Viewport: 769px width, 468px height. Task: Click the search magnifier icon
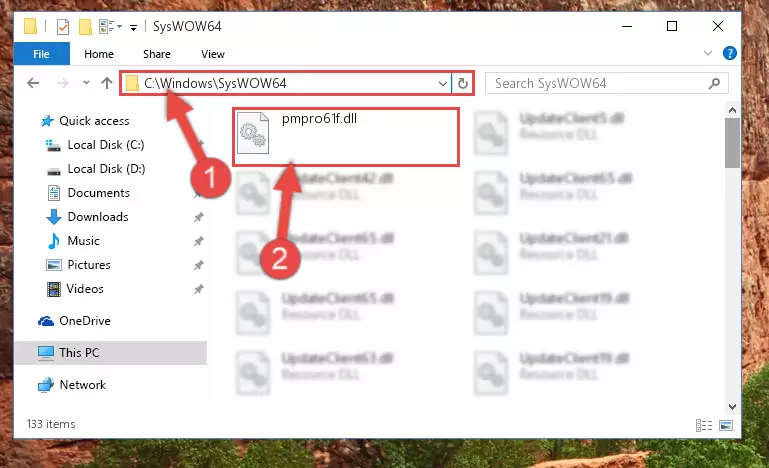coord(715,83)
